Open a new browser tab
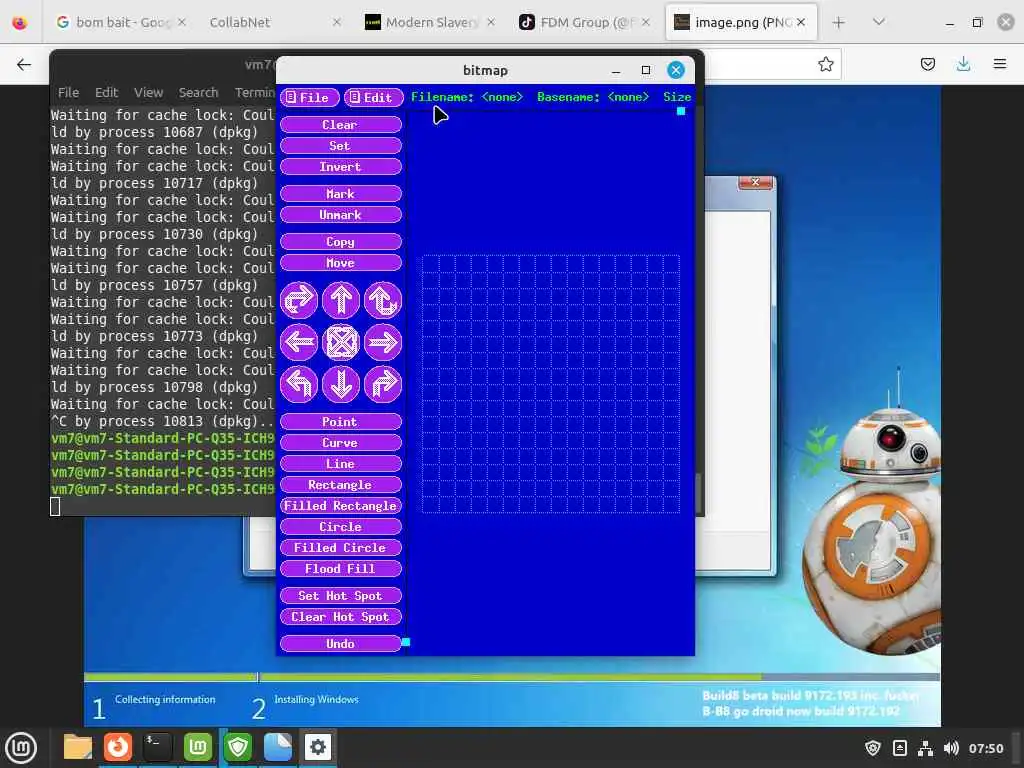Image resolution: width=1024 pixels, height=768 pixels. [839, 22]
